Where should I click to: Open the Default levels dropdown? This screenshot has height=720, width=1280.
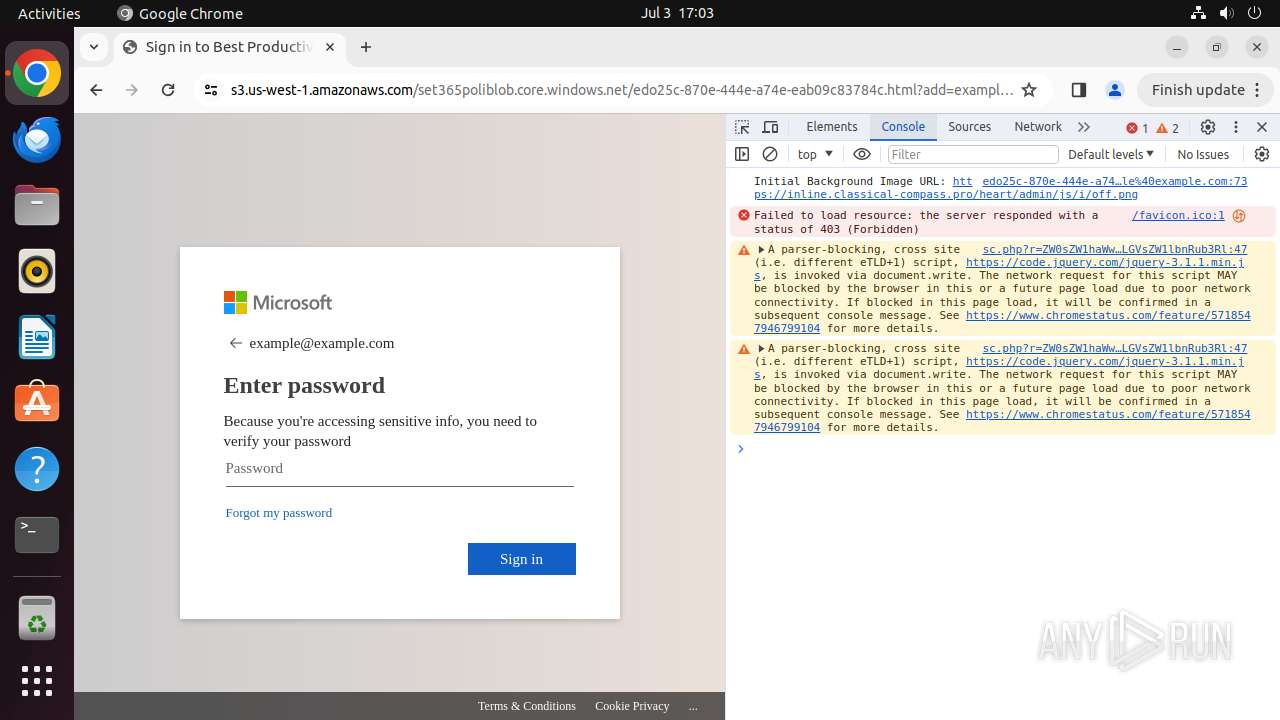(x=1111, y=154)
